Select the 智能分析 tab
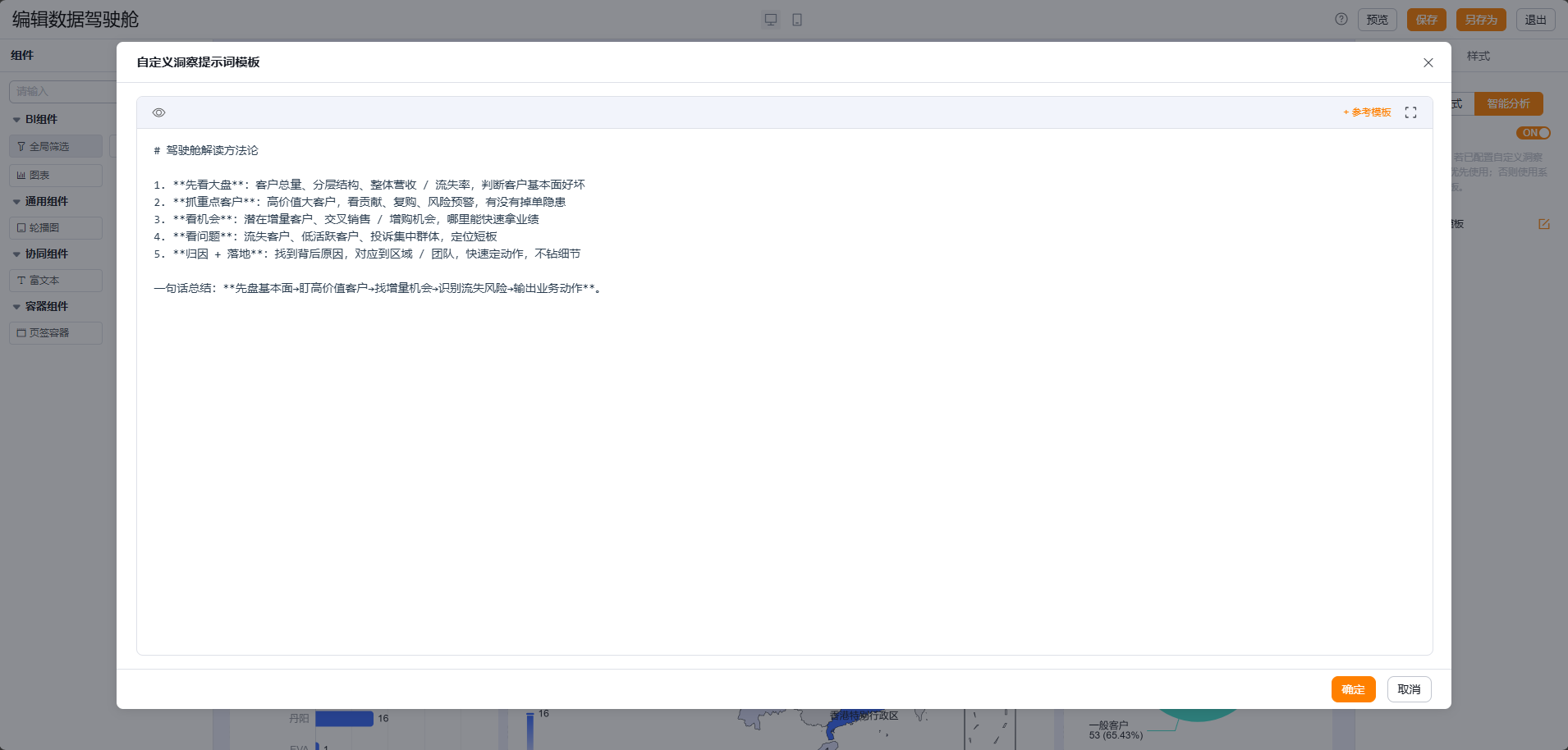Screen dimensions: 1568x750 pyautogui.click(x=1508, y=103)
